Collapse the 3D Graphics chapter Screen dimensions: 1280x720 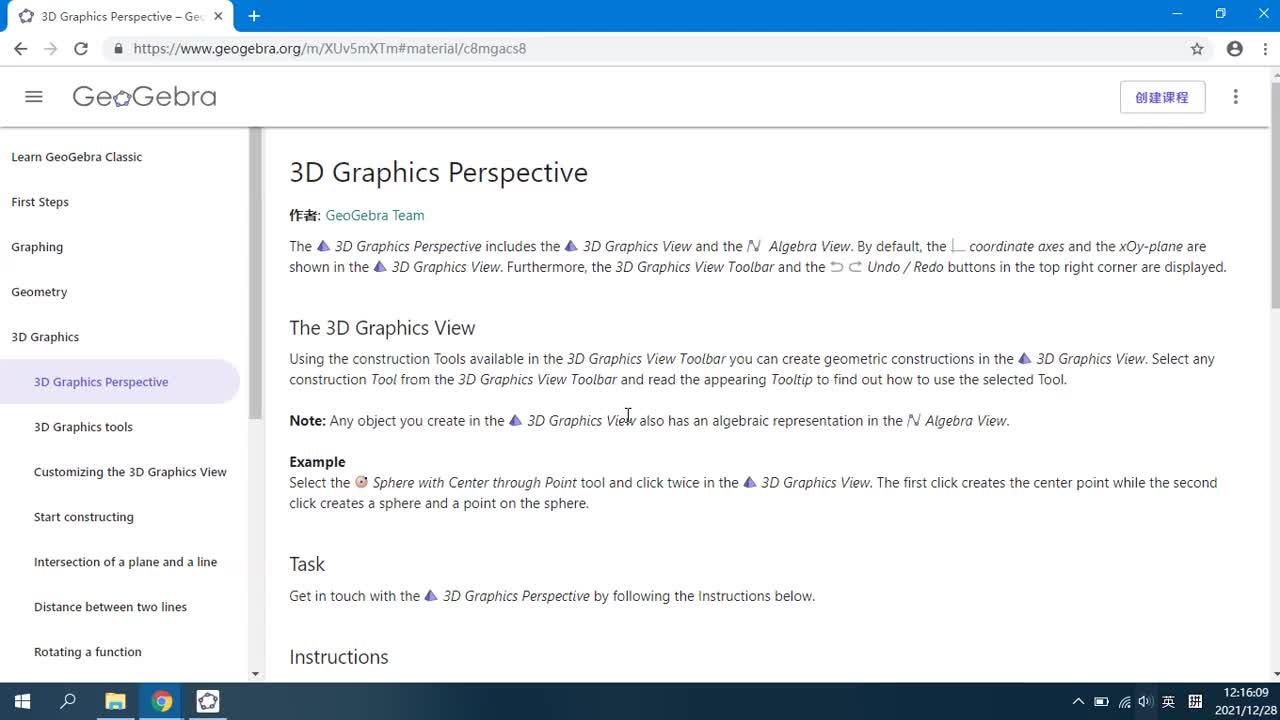point(45,337)
